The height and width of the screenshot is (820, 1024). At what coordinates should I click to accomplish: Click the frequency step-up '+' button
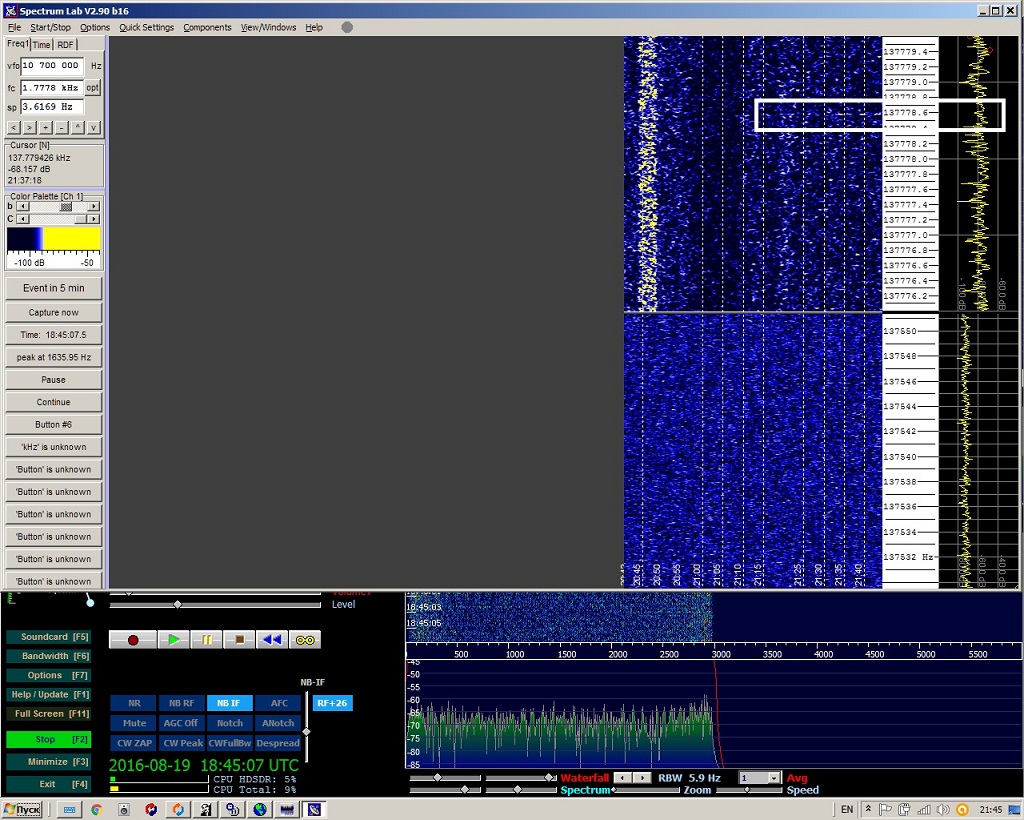point(45,127)
